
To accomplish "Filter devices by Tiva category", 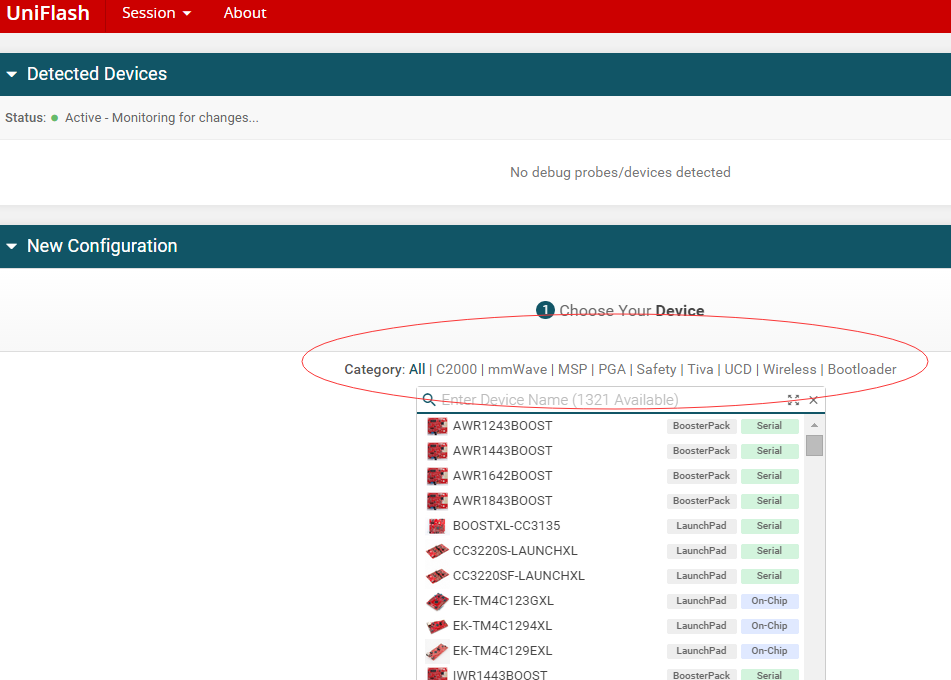I will [701, 369].
